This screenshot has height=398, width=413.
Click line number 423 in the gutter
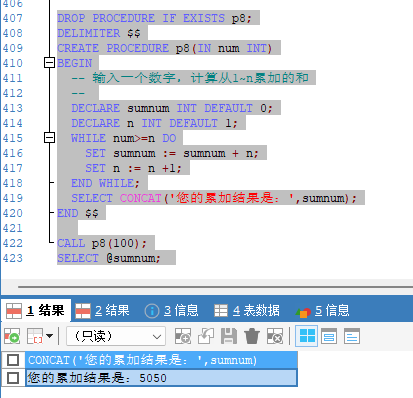tap(13, 258)
